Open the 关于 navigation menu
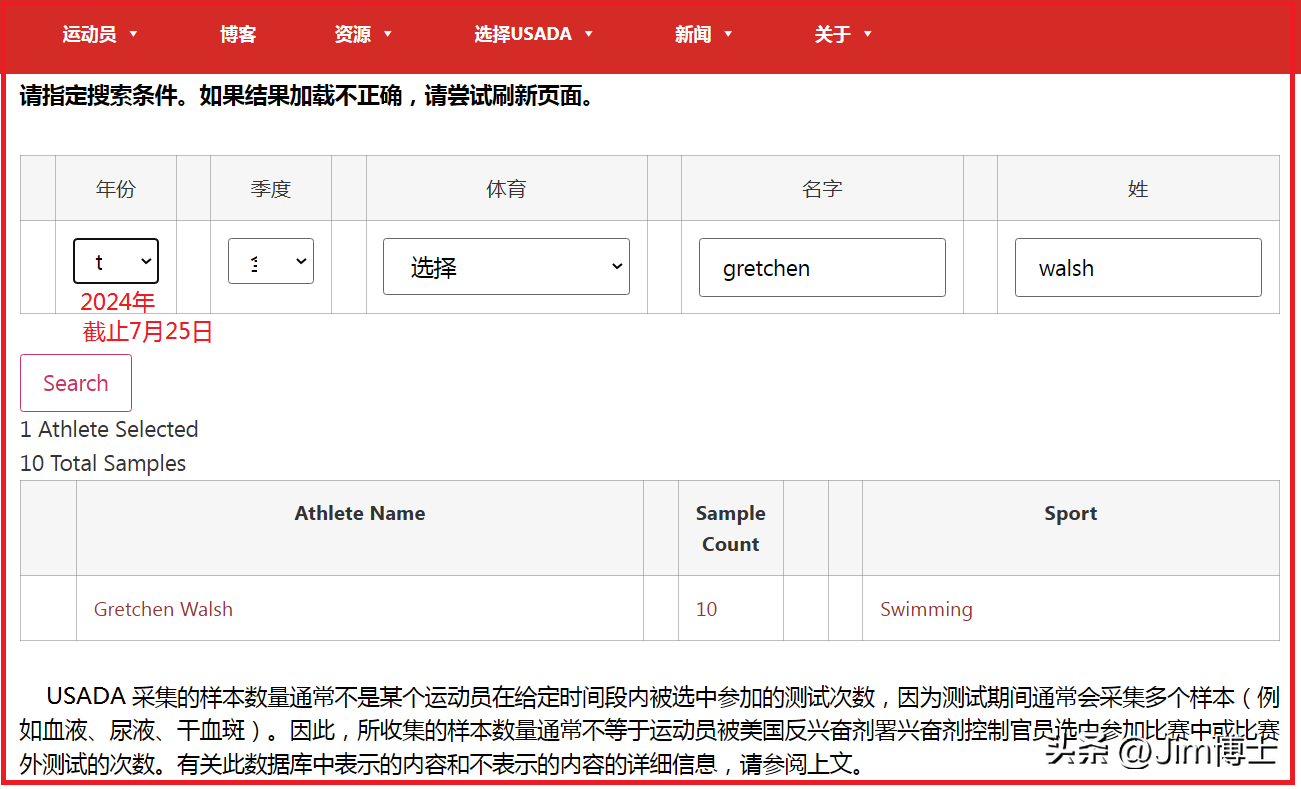The image size is (1301, 789). click(832, 35)
